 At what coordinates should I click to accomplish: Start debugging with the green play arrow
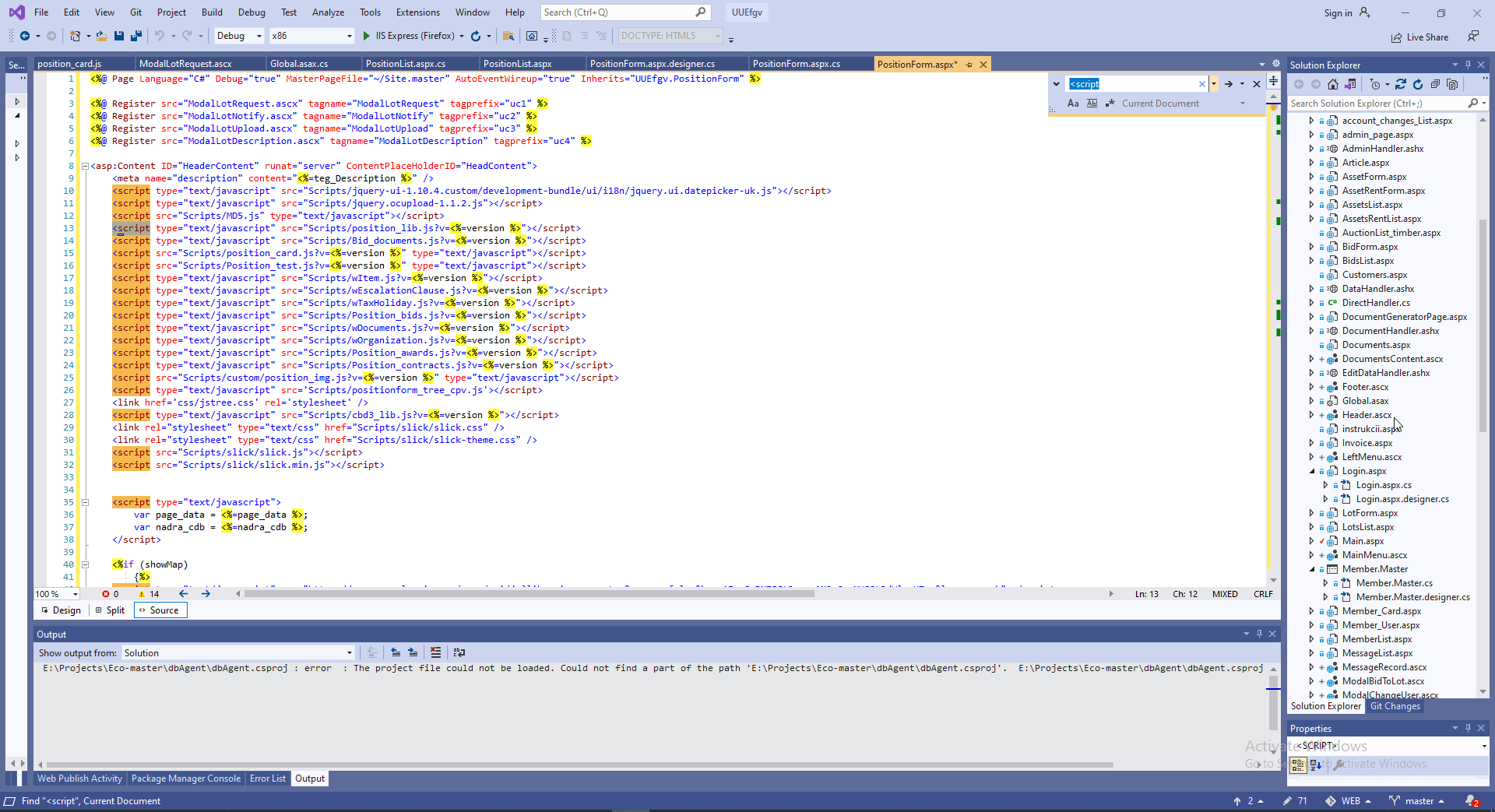pos(367,36)
